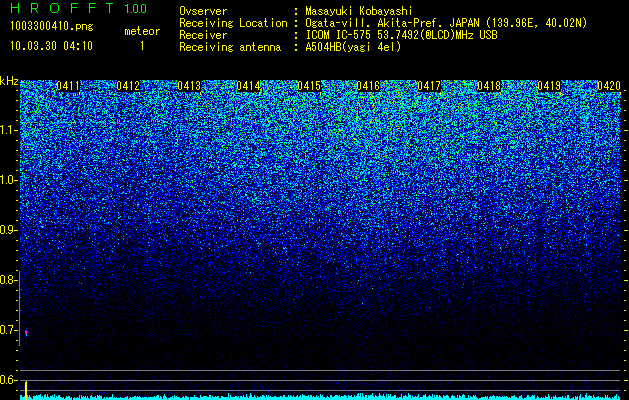This screenshot has height=400, width=629.
Task: Click the HROFFT title text
Action: [62, 8]
